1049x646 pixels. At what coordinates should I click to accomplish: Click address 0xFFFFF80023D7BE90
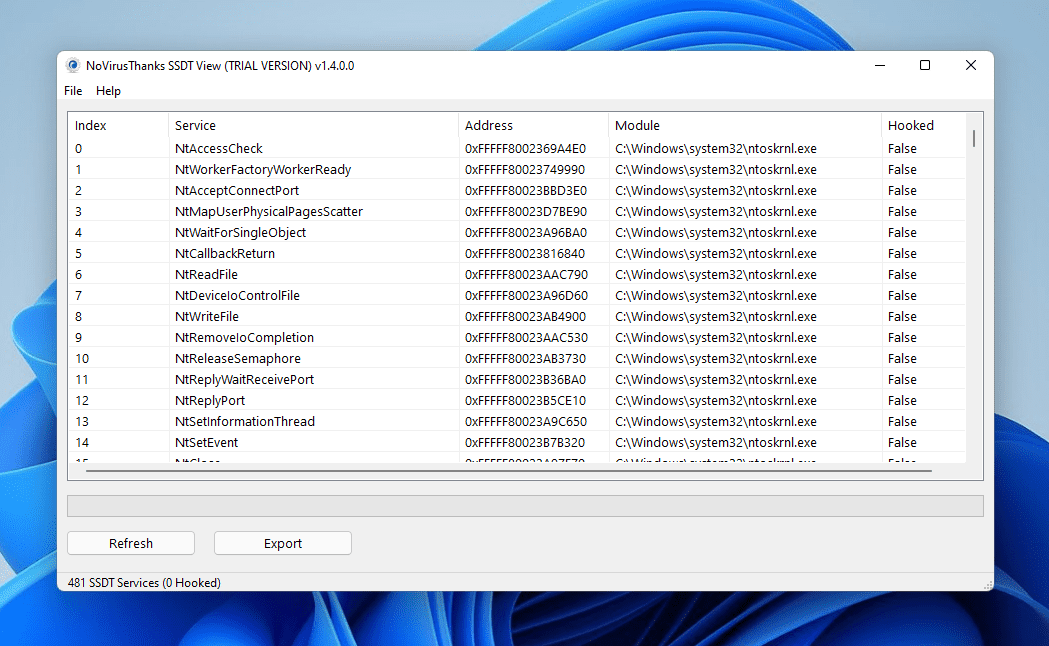[x=525, y=211]
